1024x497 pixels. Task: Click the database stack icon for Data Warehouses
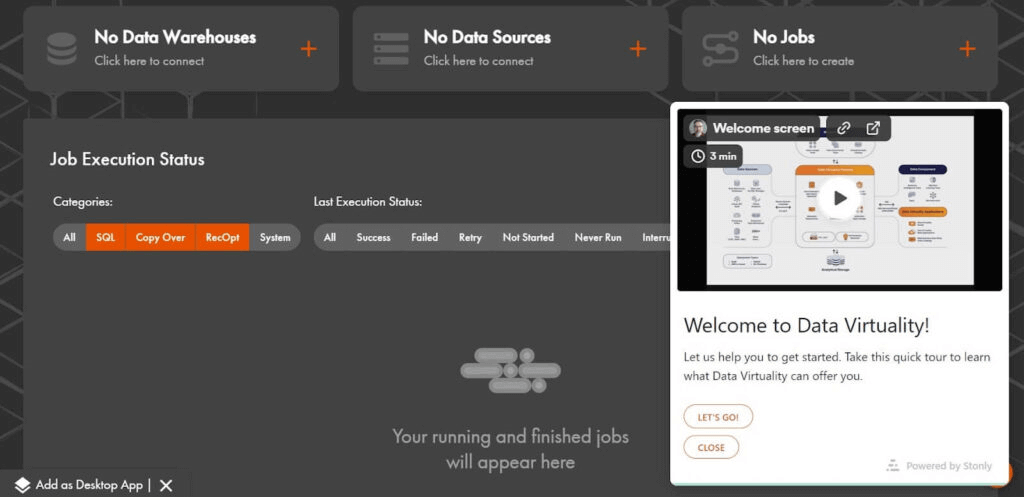62,48
